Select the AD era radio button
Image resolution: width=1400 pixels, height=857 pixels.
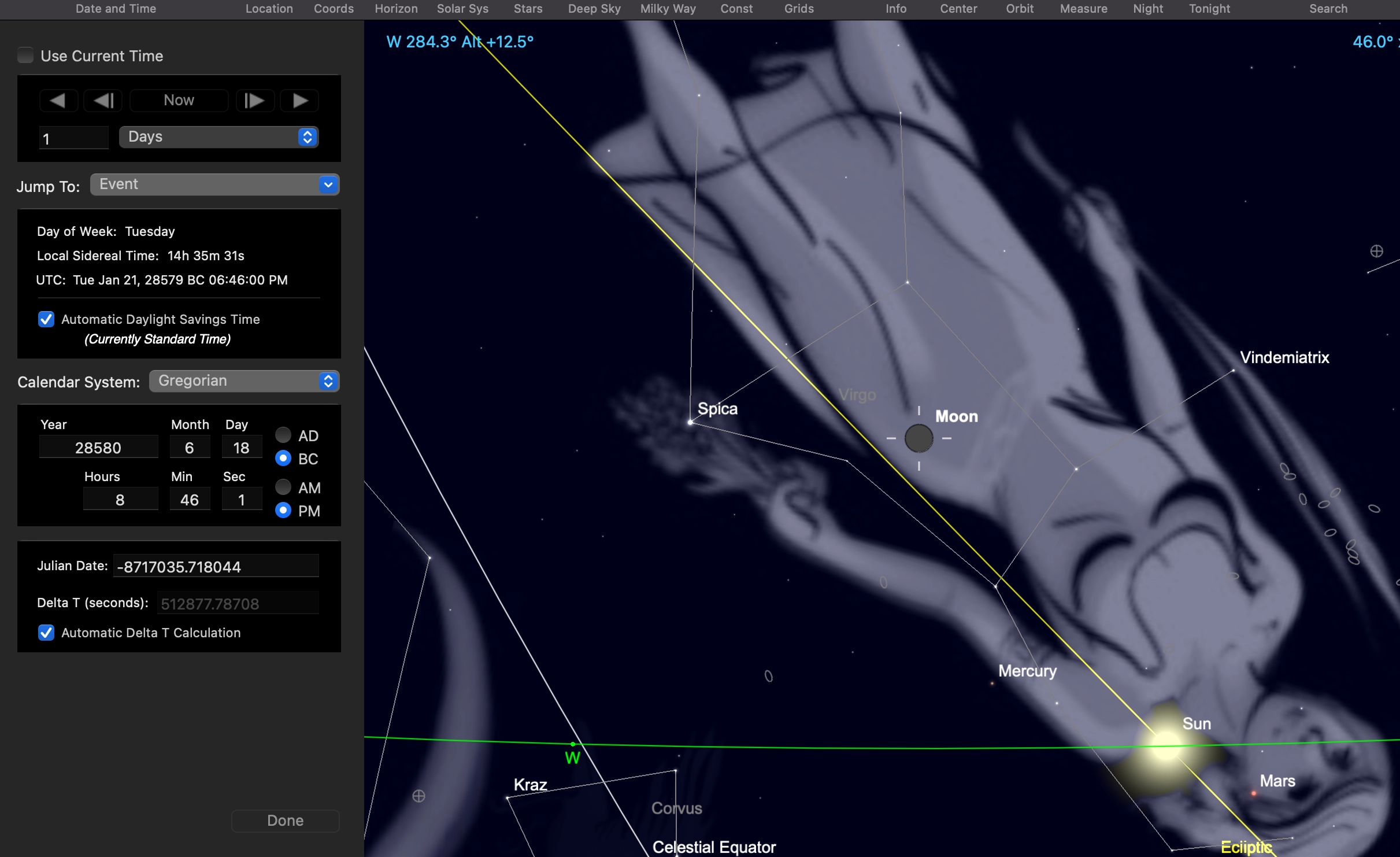pos(283,435)
